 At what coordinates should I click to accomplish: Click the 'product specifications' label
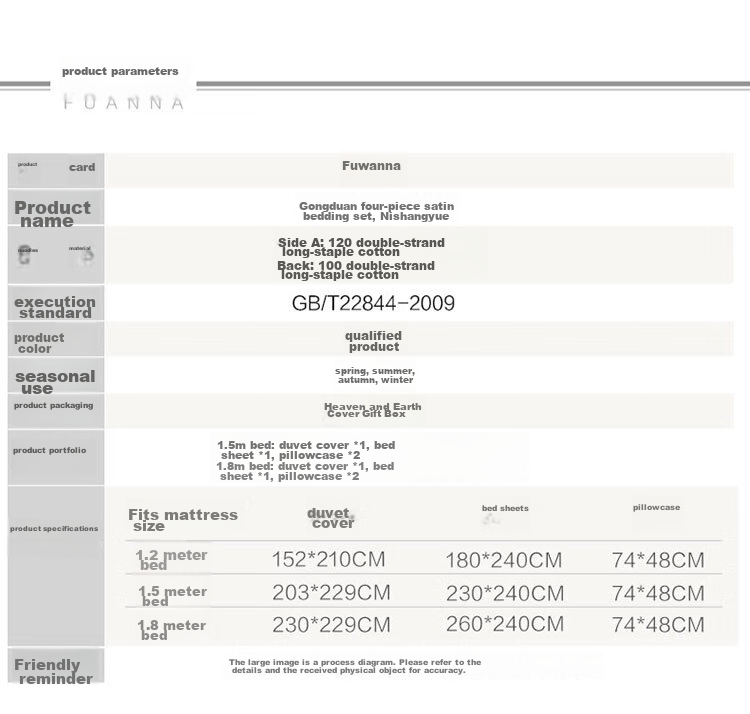(x=54, y=528)
